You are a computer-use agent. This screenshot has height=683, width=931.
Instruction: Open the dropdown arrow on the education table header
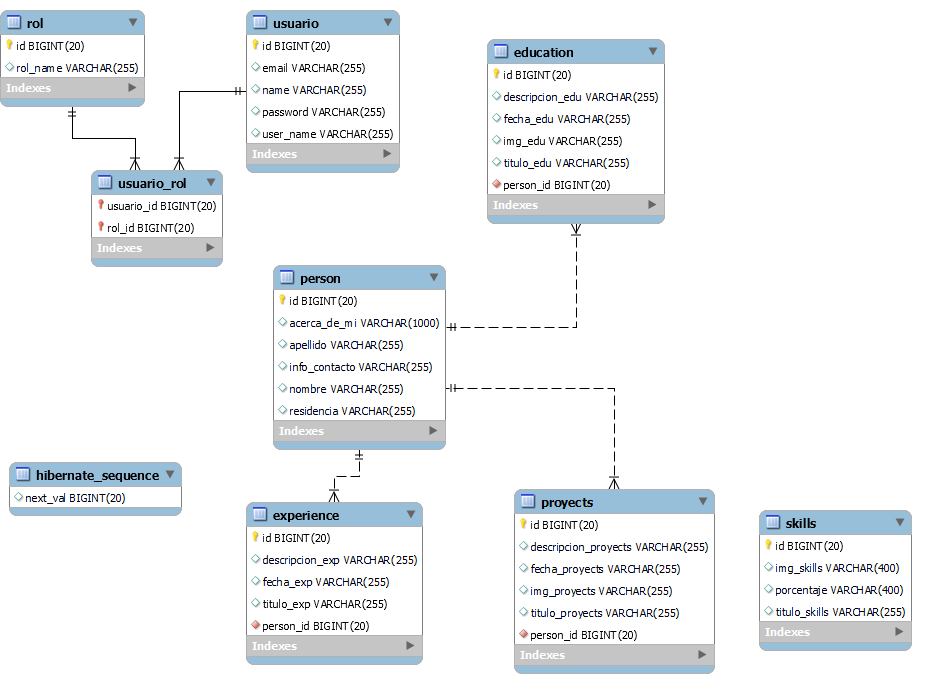[655, 51]
